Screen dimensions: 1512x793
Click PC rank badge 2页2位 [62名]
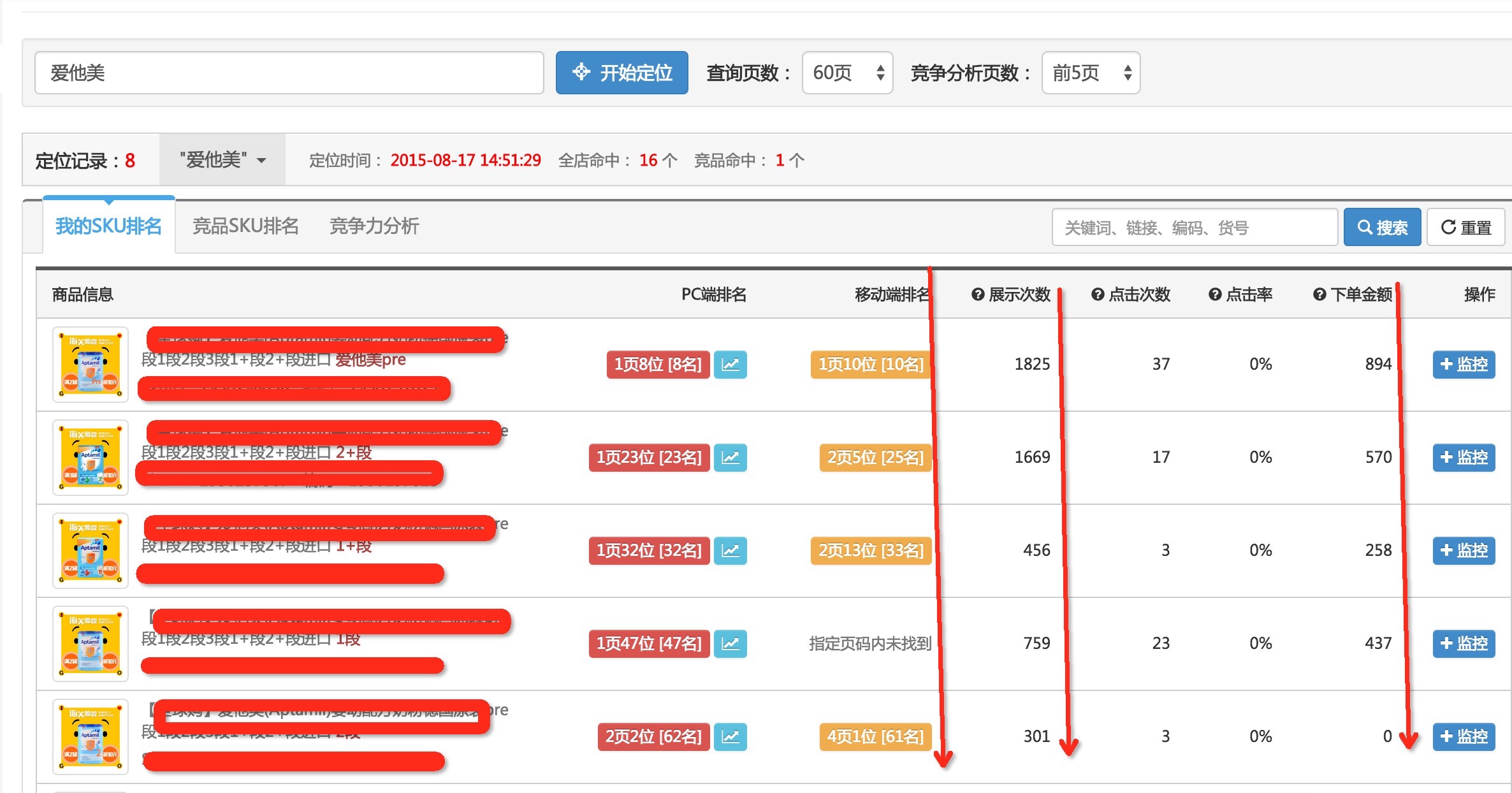(x=653, y=737)
